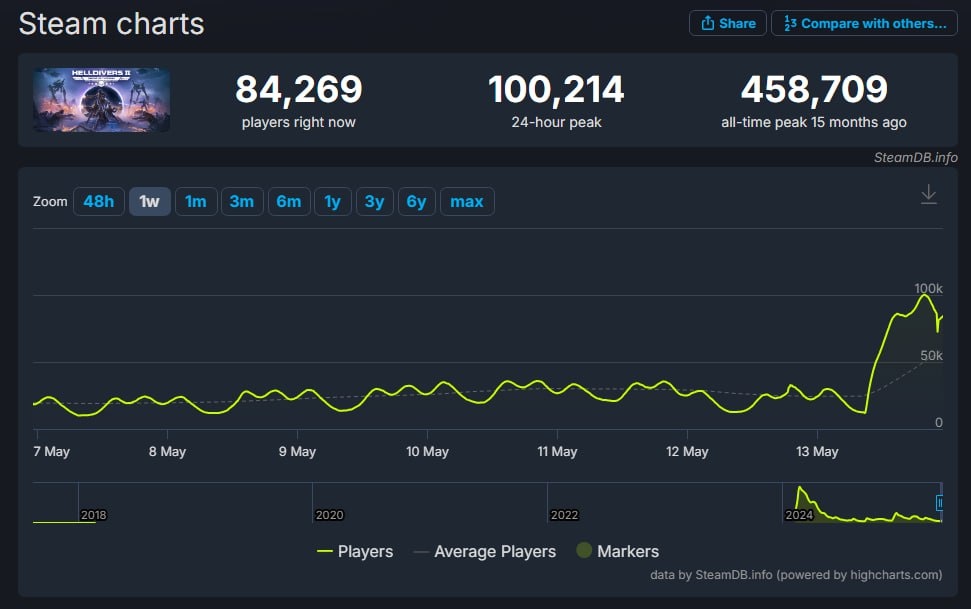Click 2020 in the navigator timeline
The image size is (971, 609).
click(329, 515)
